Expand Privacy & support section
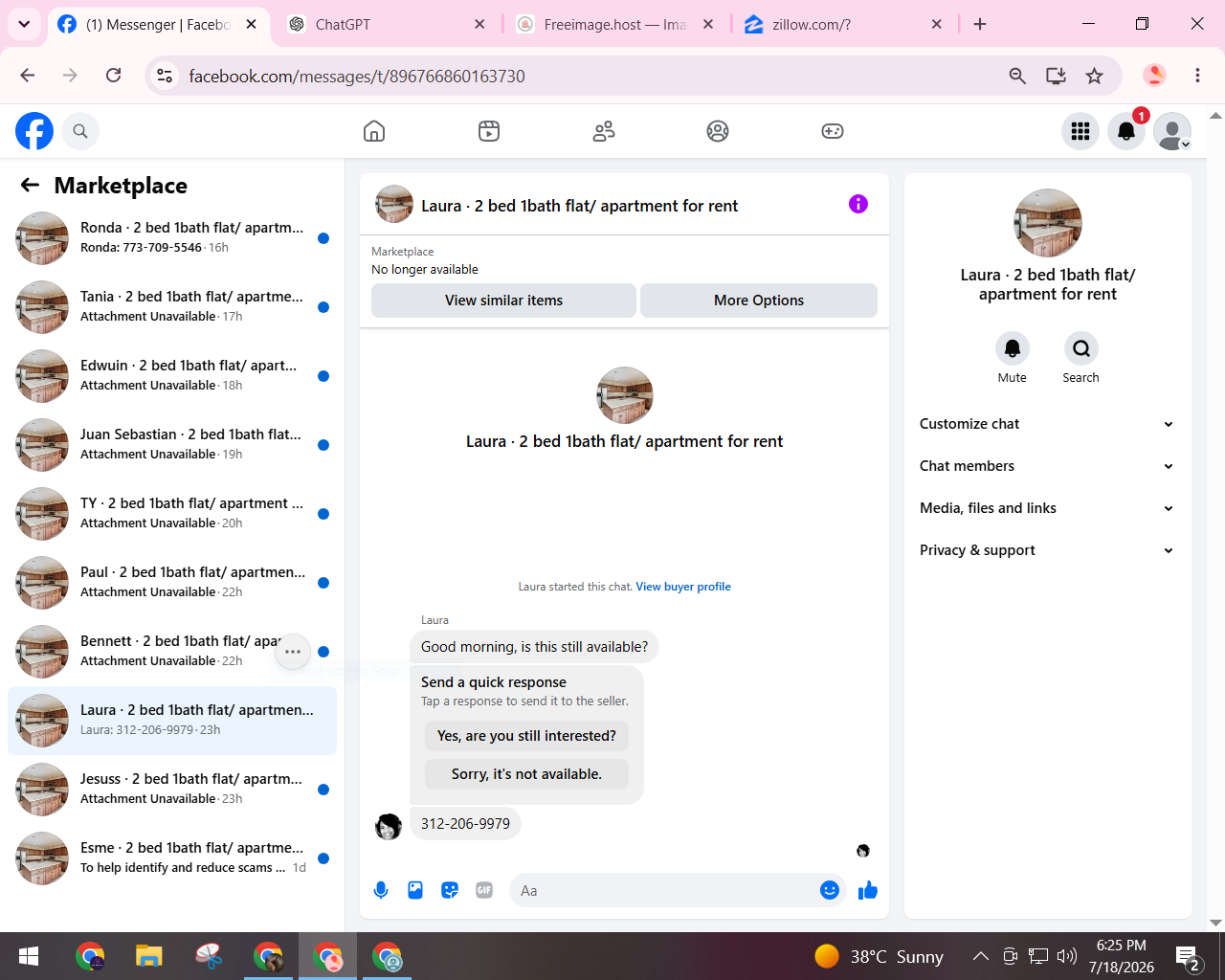 [x=1047, y=550]
